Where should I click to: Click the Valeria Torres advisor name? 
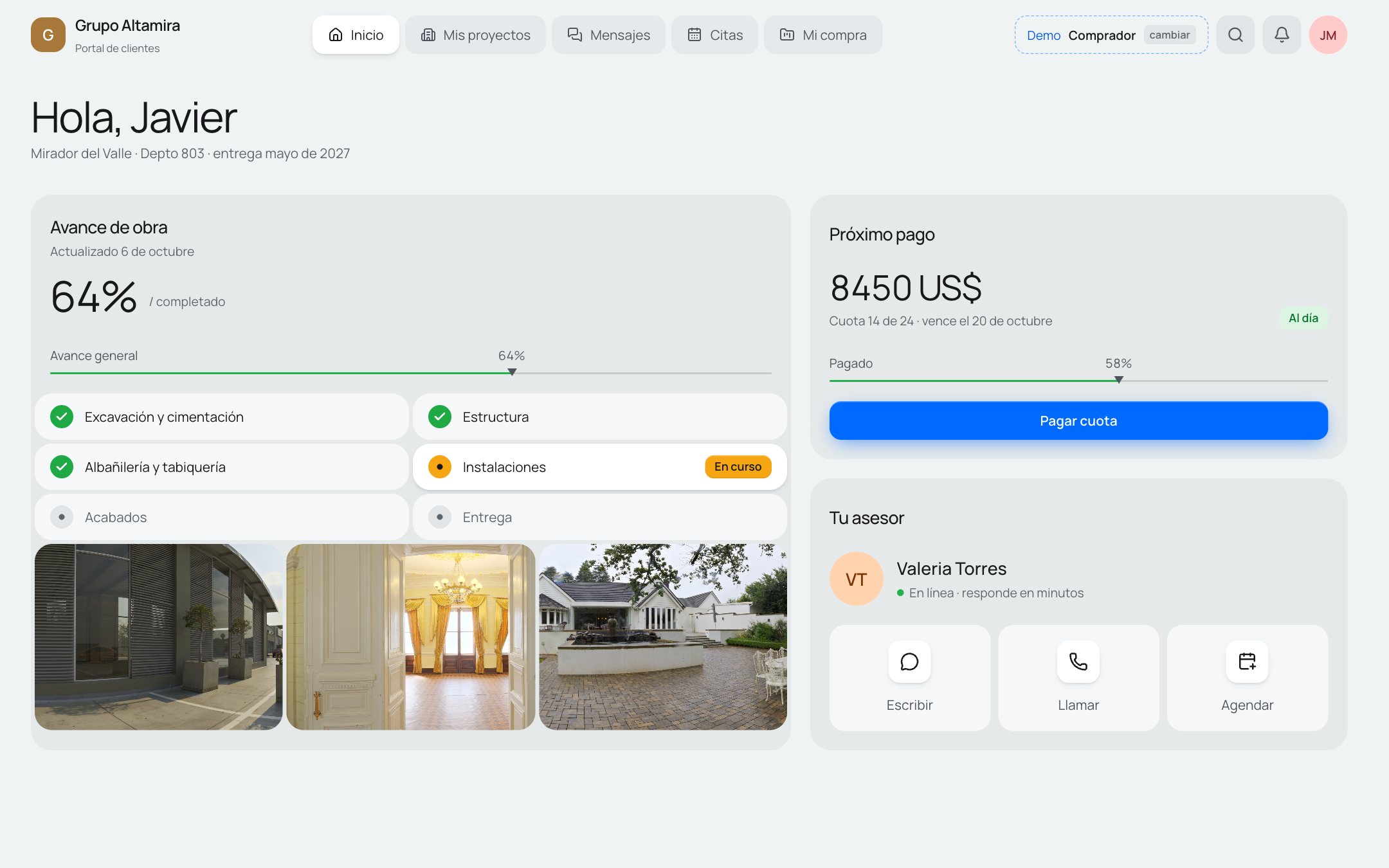coord(952,568)
